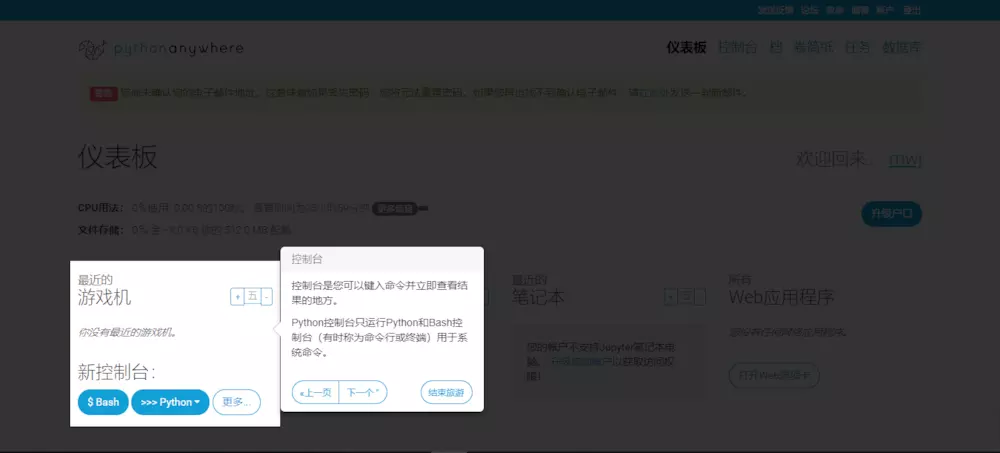Click the dark pill button on CPU line

[395, 208]
